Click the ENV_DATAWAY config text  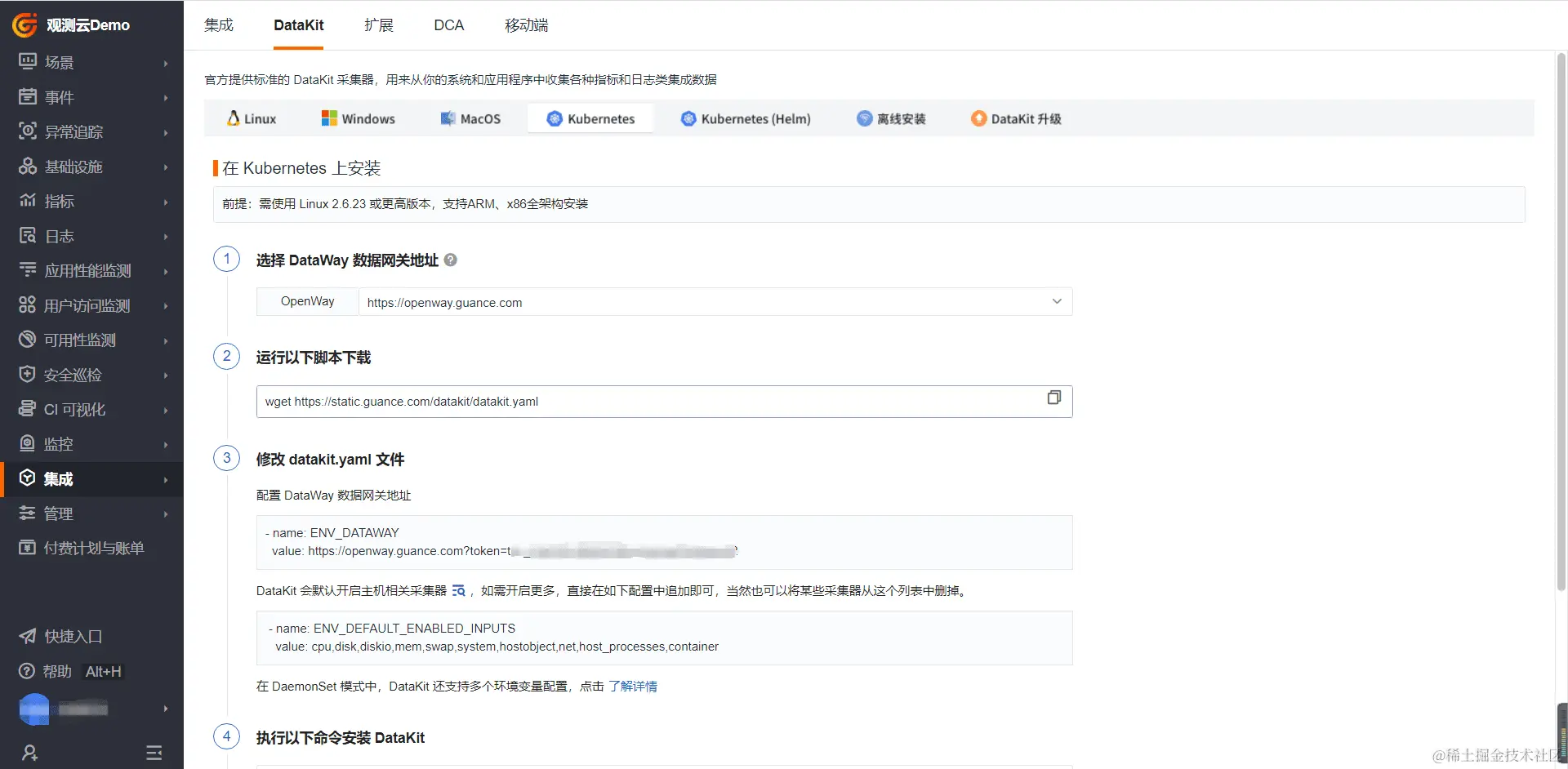(x=664, y=542)
